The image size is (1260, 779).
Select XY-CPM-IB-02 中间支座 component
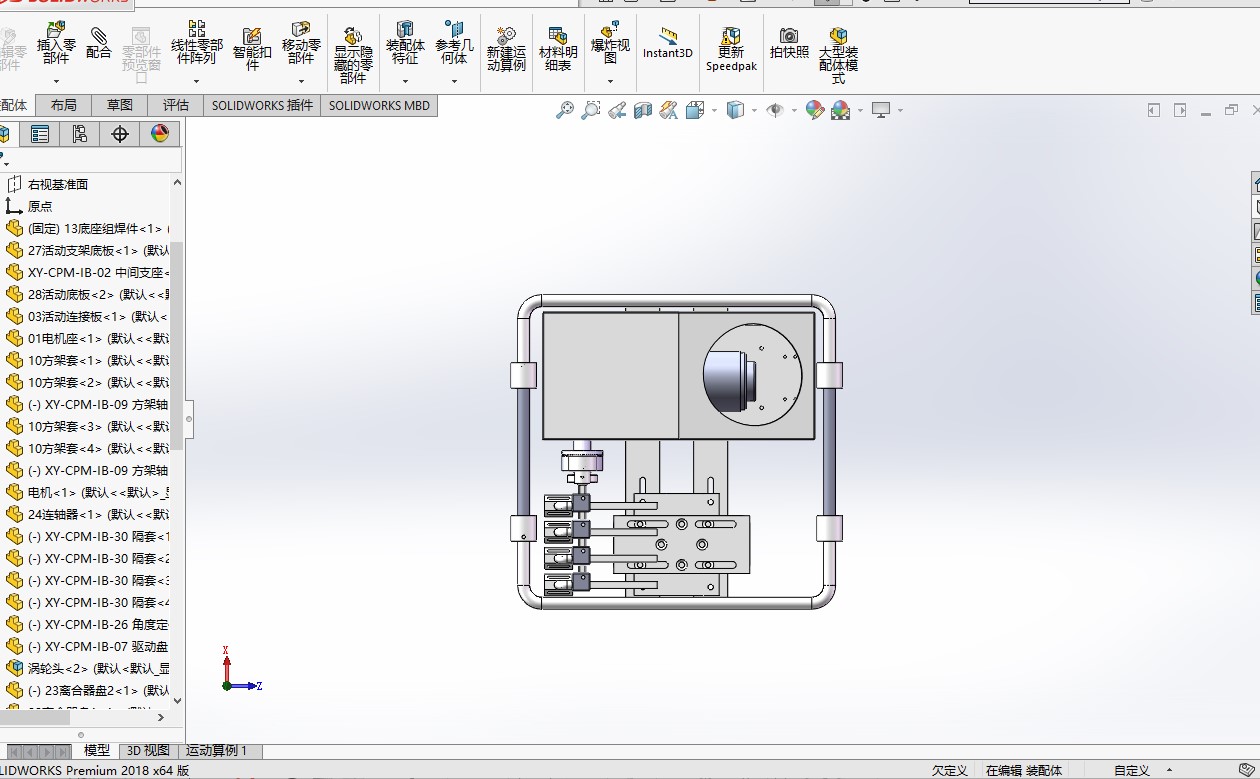point(98,272)
